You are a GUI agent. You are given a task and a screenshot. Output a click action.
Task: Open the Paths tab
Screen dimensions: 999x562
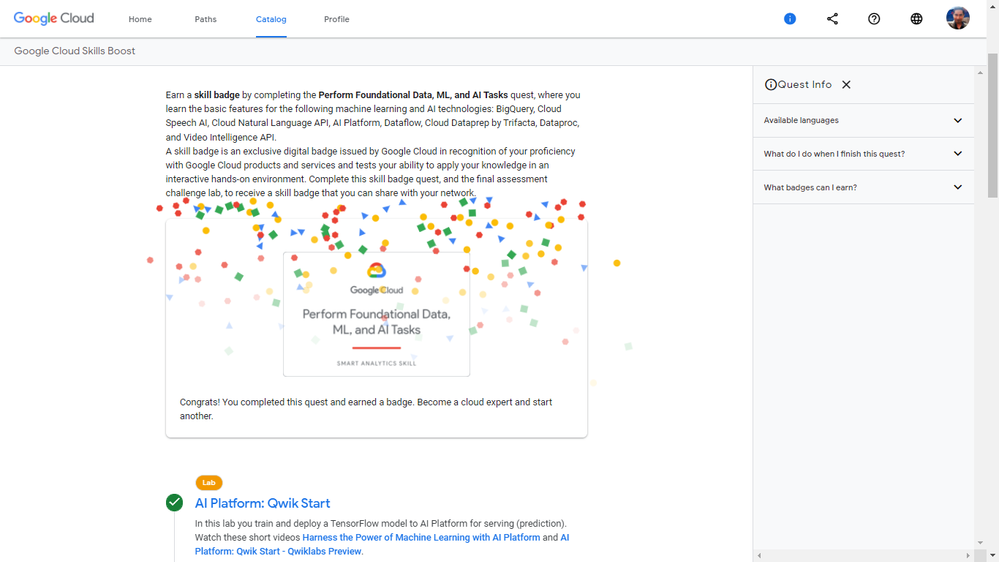pyautogui.click(x=205, y=19)
